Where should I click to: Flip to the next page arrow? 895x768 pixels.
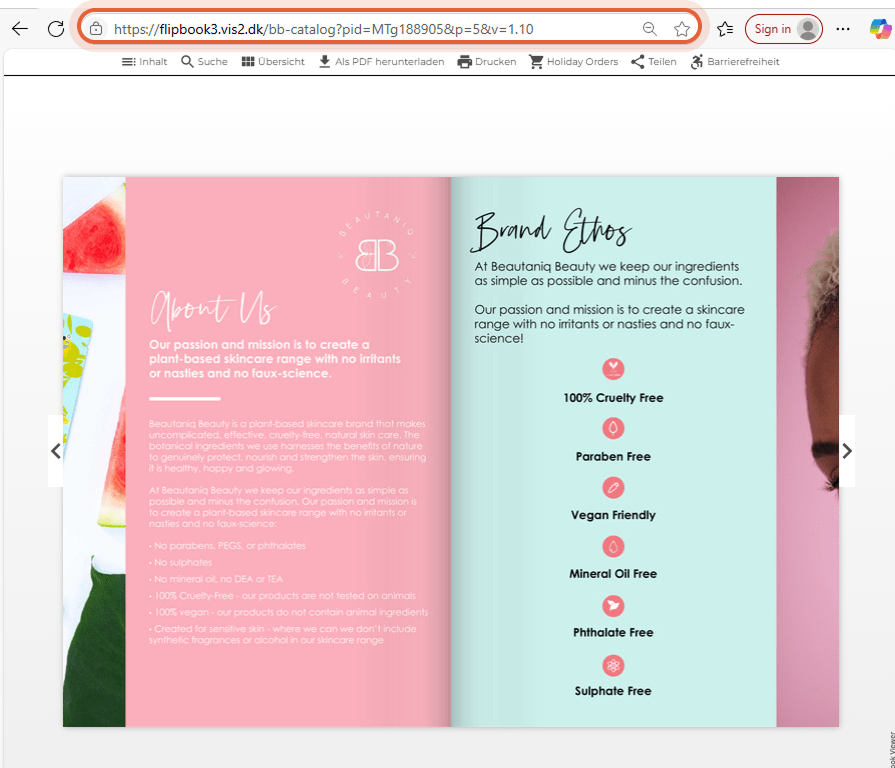coord(846,451)
